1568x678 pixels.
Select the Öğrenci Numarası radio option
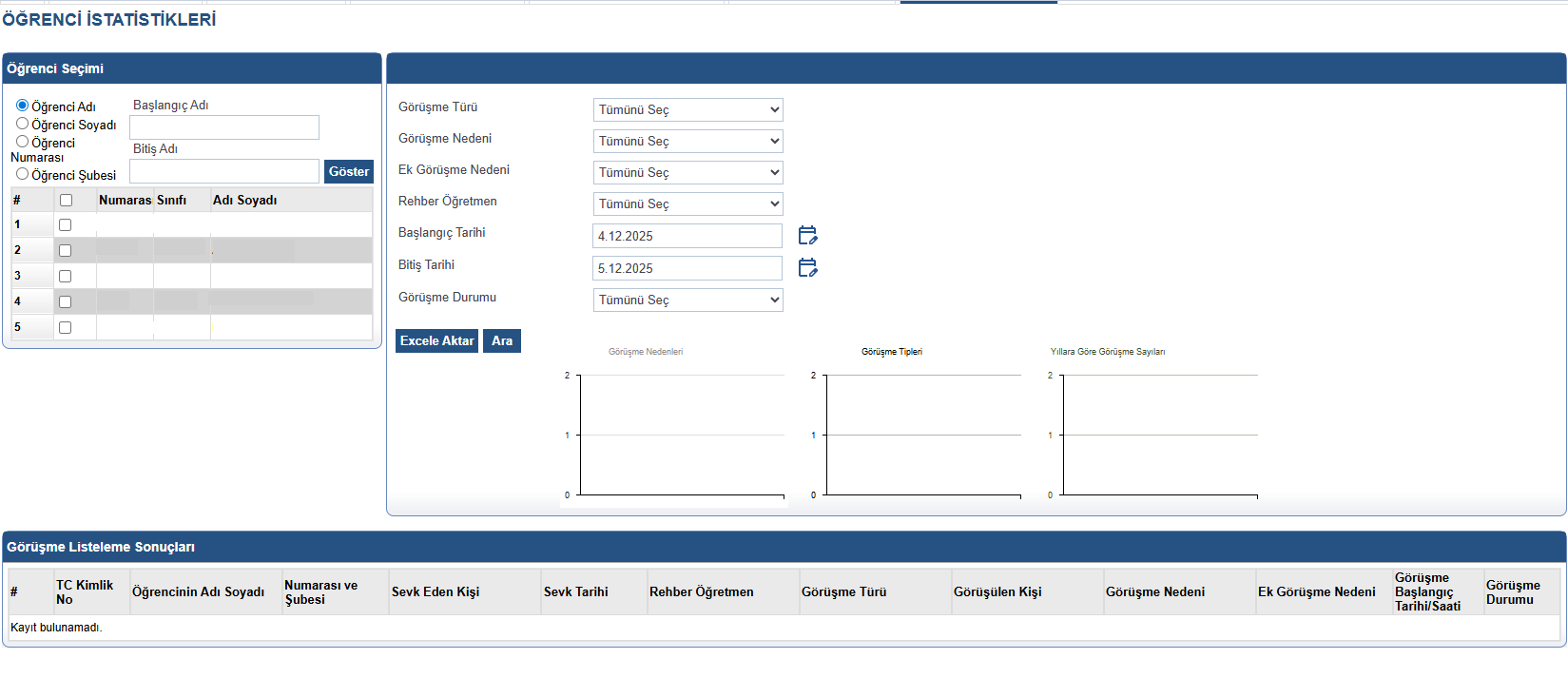[22, 142]
